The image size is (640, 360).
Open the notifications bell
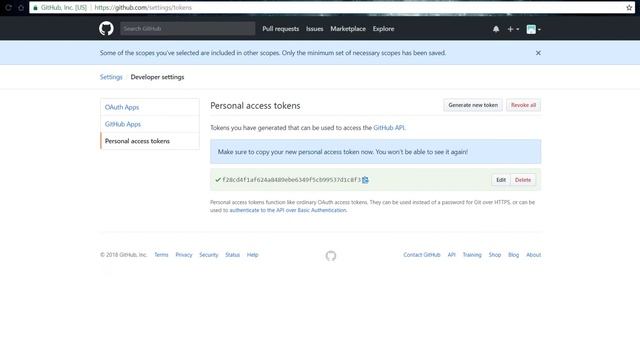coord(496,29)
